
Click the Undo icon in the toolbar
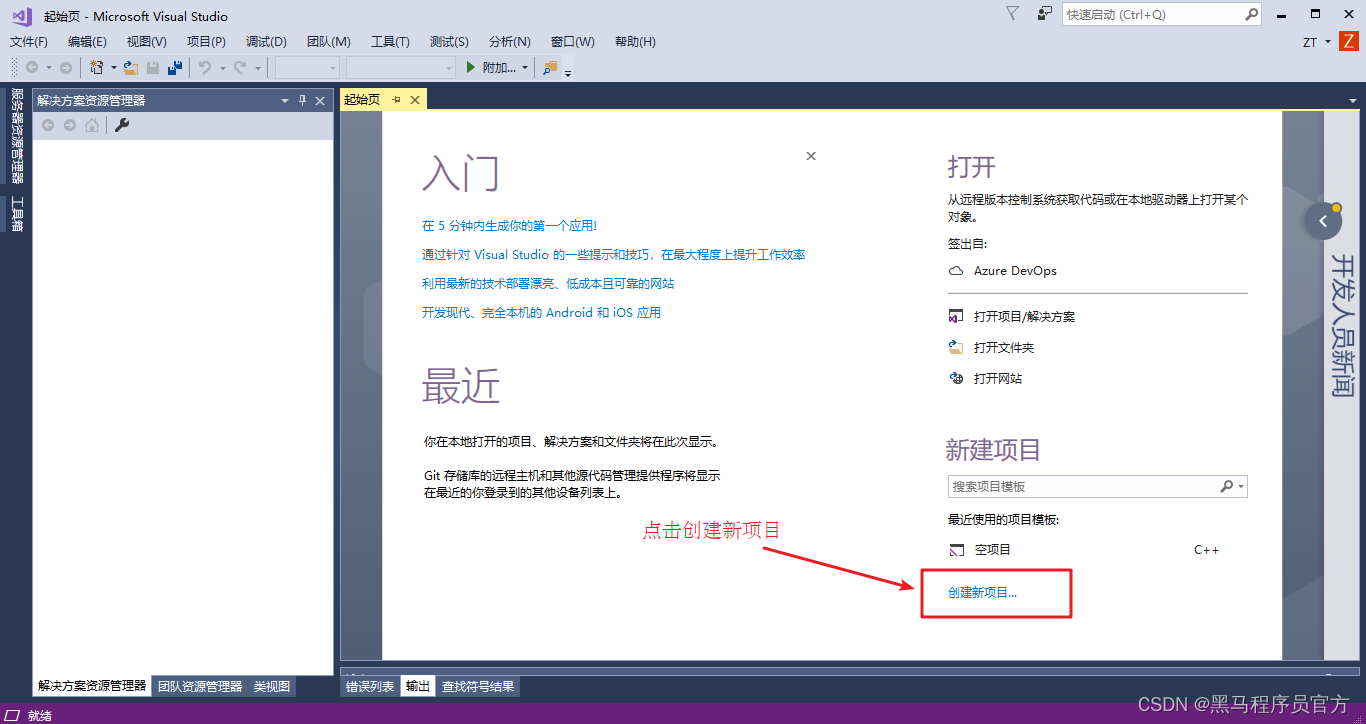[x=207, y=67]
